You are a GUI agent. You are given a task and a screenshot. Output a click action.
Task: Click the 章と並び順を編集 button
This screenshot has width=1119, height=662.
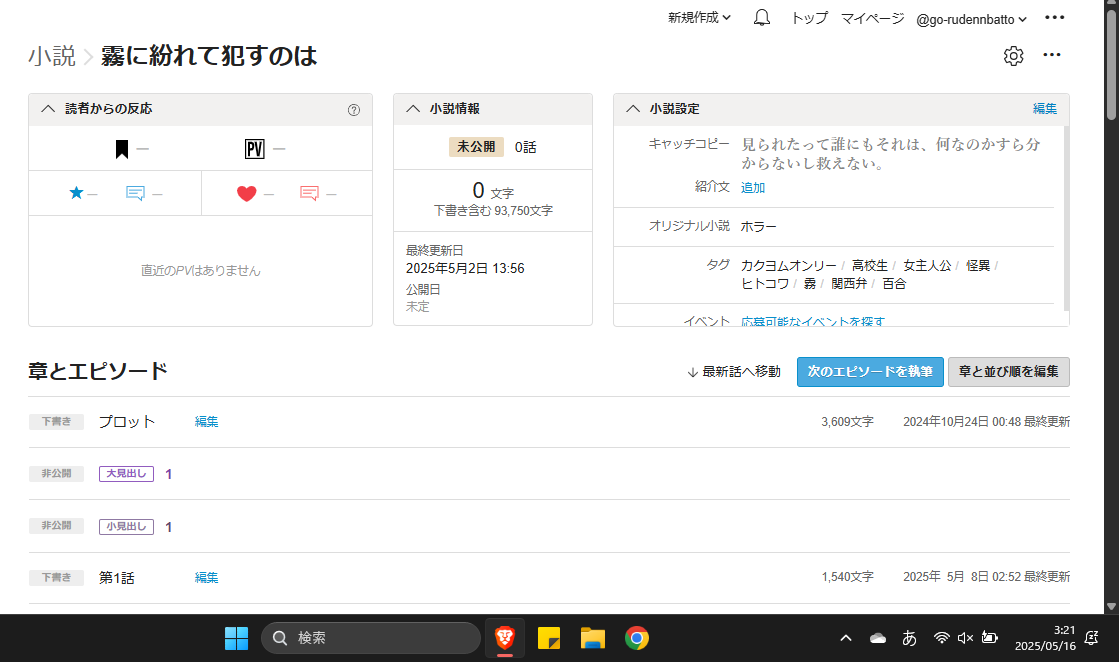1008,371
